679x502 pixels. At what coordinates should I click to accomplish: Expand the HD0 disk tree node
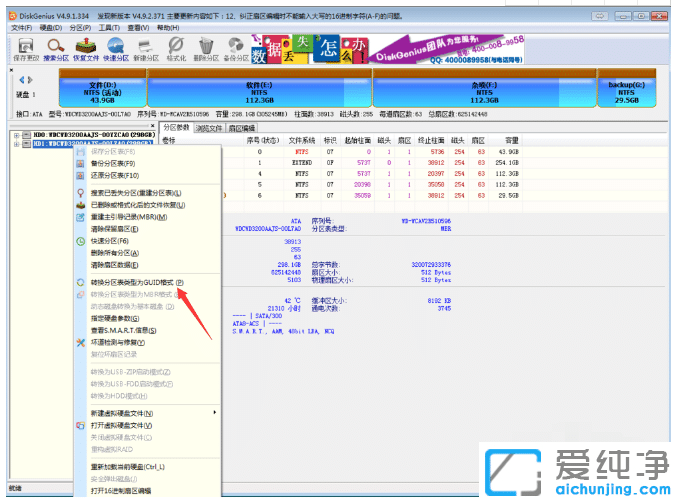click(16, 134)
